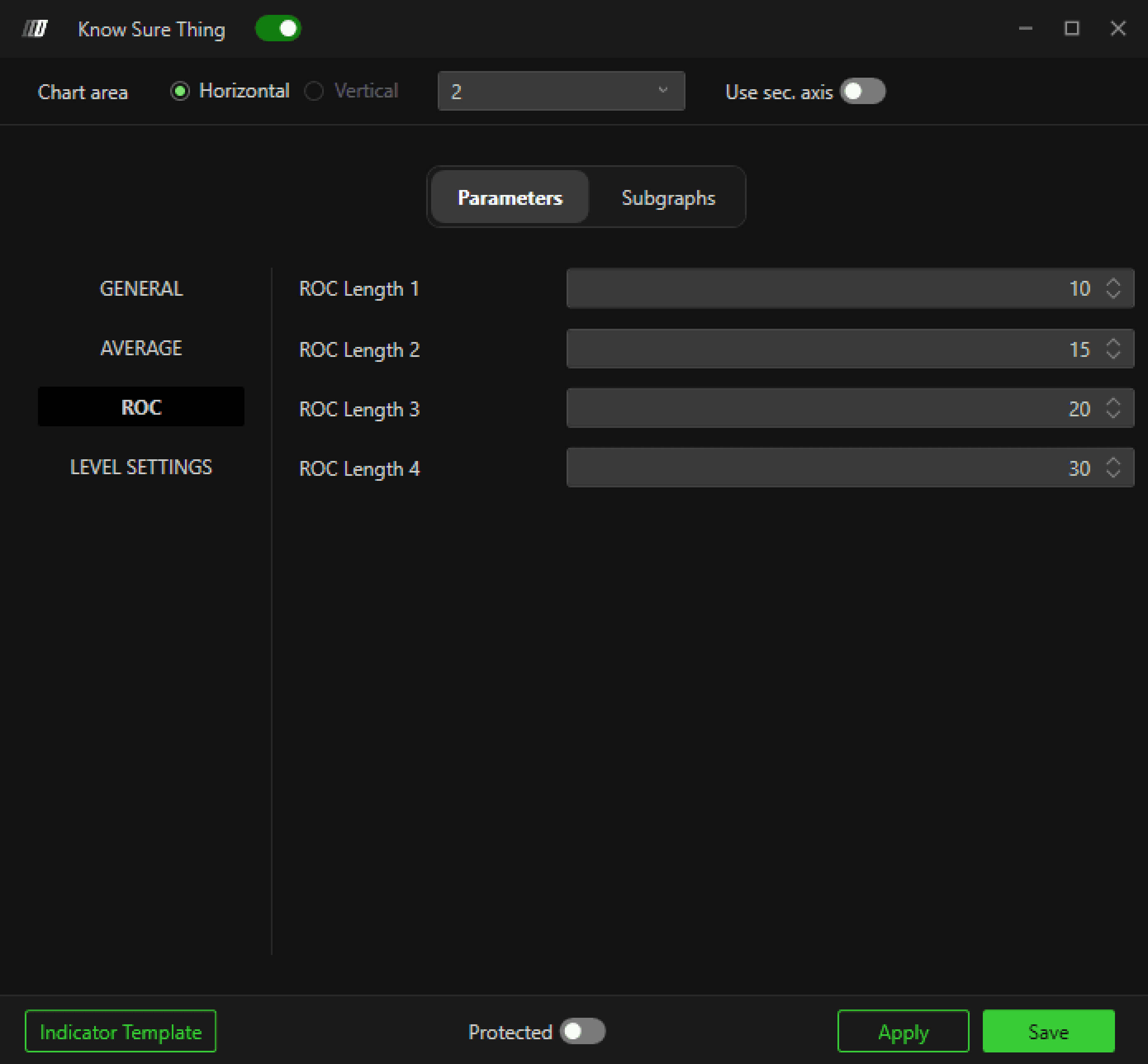Switch to the Subgraphs tab
The height and width of the screenshot is (1064, 1148).
668,197
